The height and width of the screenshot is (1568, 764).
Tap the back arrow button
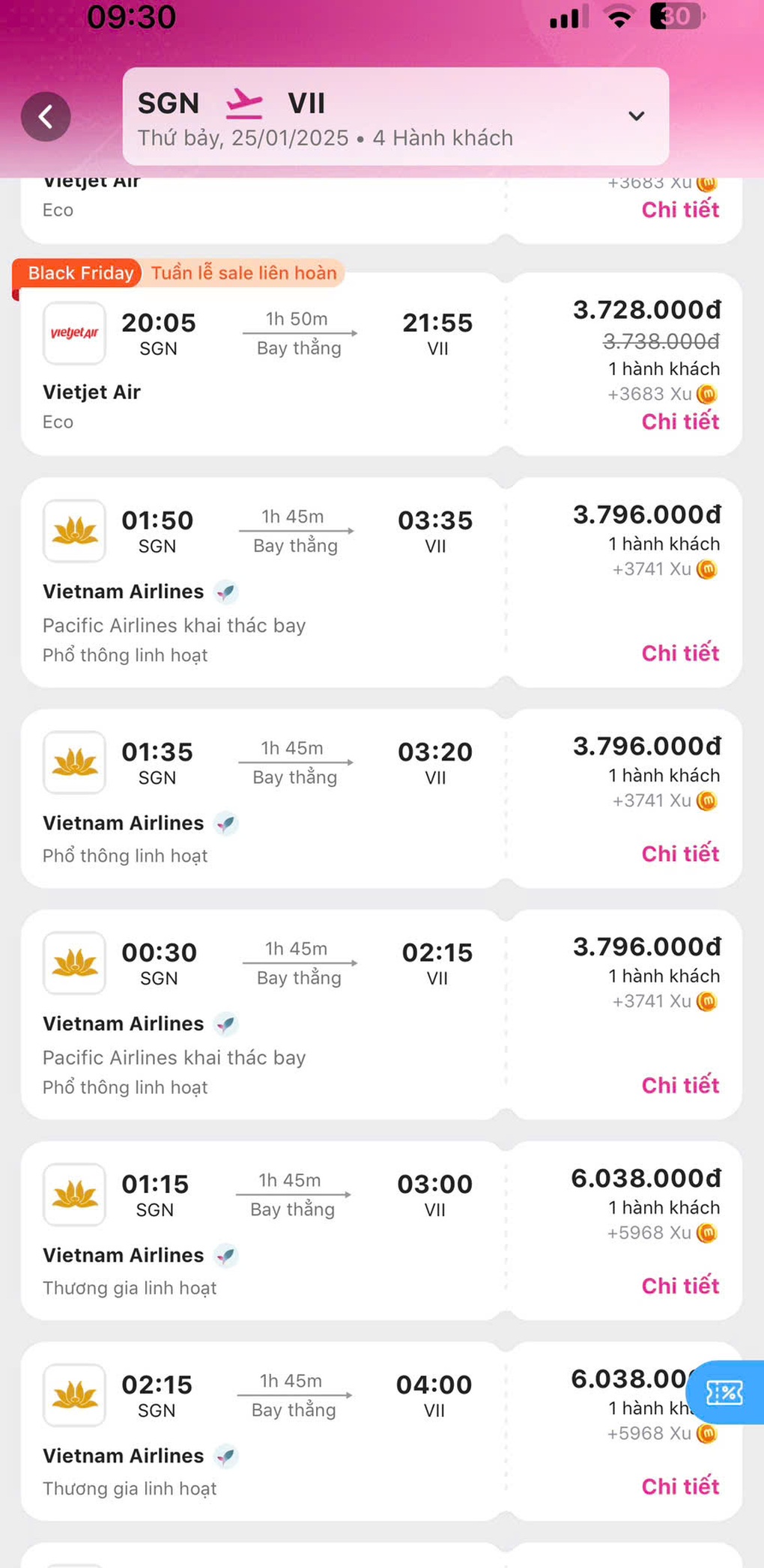[x=46, y=117]
